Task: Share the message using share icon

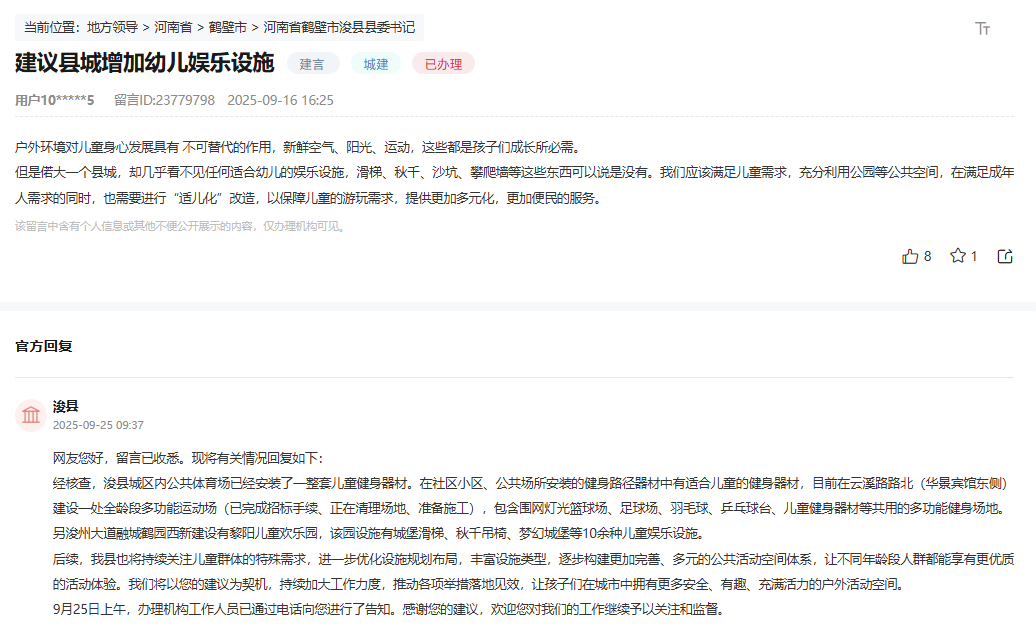Action: tap(1003, 256)
